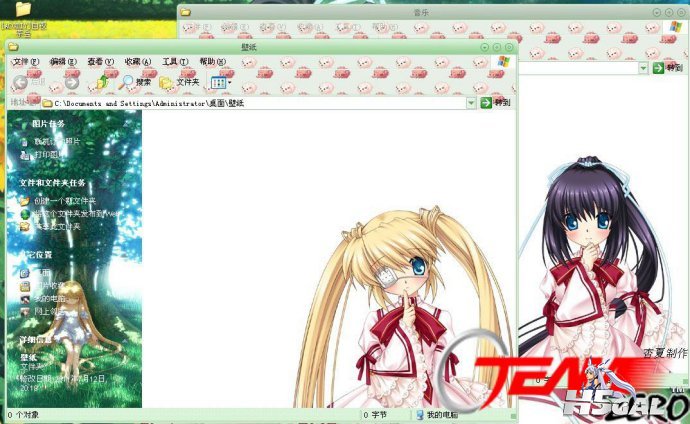Open the 文件 menu in 音乐 window

coord(197,28)
